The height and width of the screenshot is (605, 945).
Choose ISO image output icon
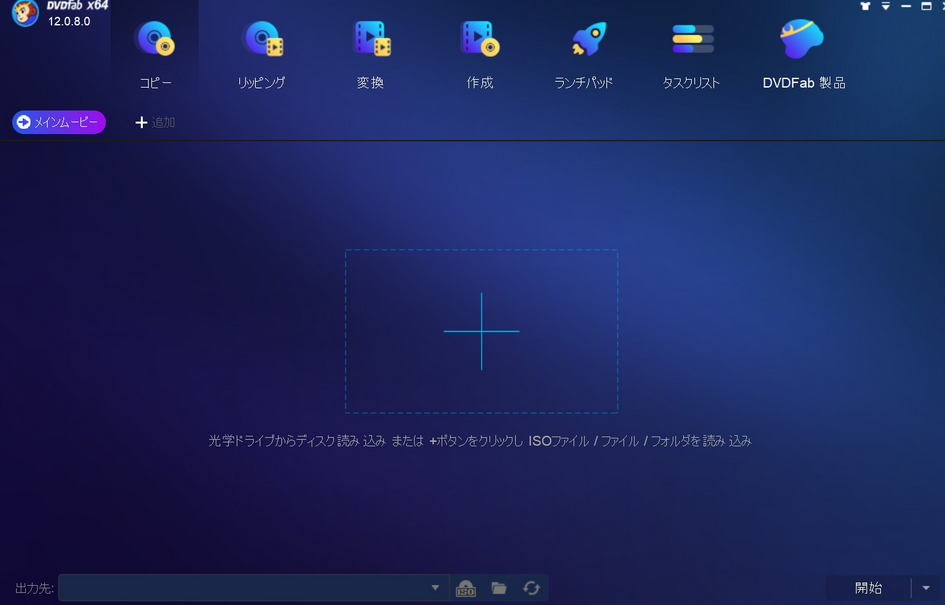pyautogui.click(x=465, y=588)
